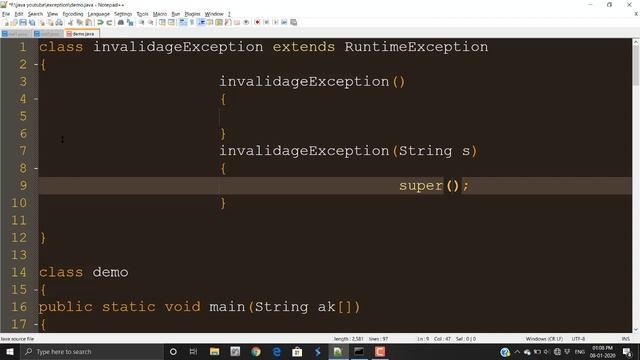Click the scrollbar down arrow
This screenshot has height=360, width=640.
(x=636, y=329)
